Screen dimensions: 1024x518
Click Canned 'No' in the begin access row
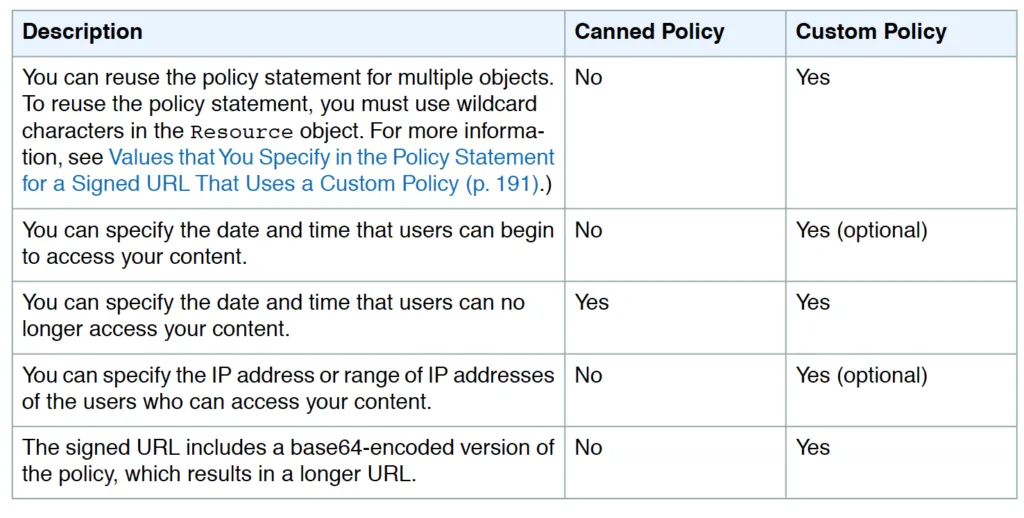[588, 231]
